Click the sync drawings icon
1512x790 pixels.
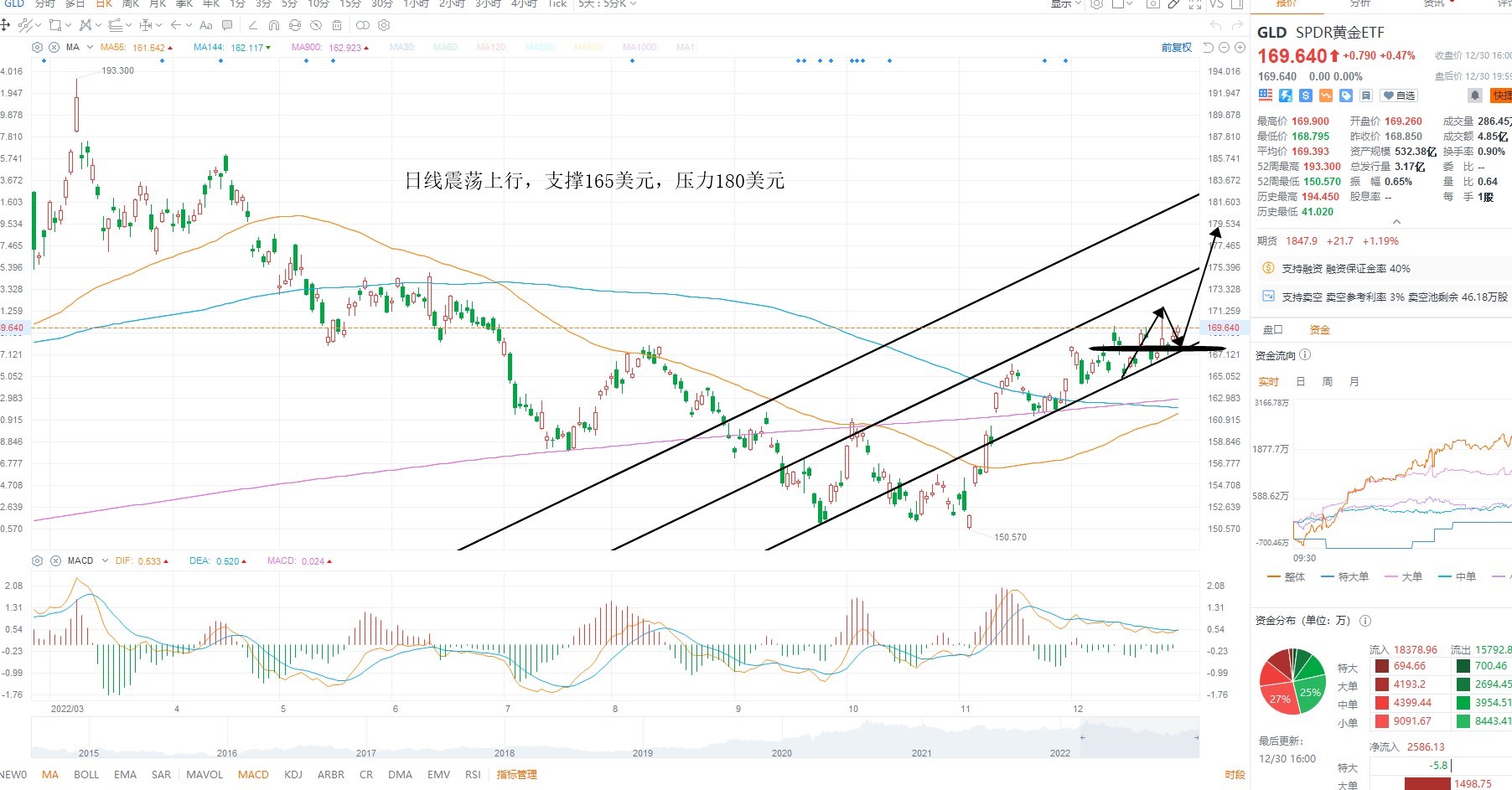[295, 25]
